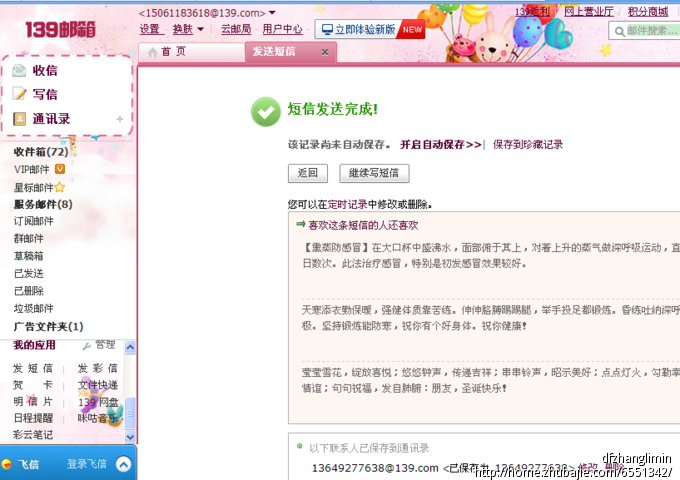The height and width of the screenshot is (480, 680).
Task: Click the apps list scrollbar thumb
Action: pos(130,413)
